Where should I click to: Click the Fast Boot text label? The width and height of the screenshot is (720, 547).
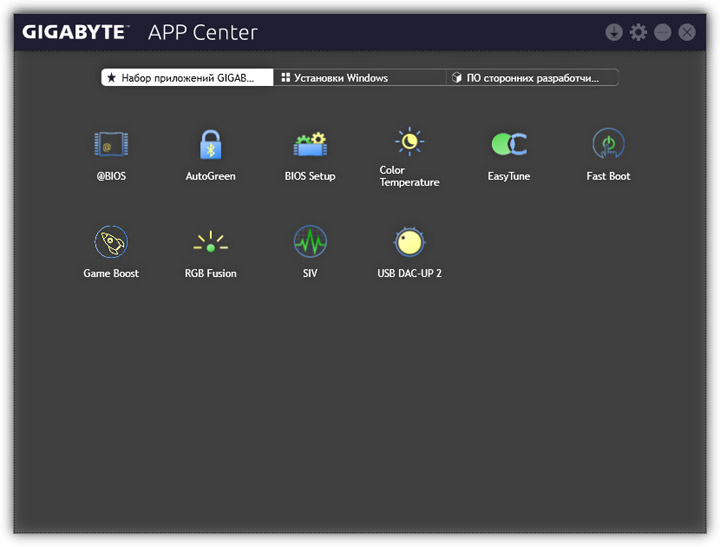tap(608, 176)
